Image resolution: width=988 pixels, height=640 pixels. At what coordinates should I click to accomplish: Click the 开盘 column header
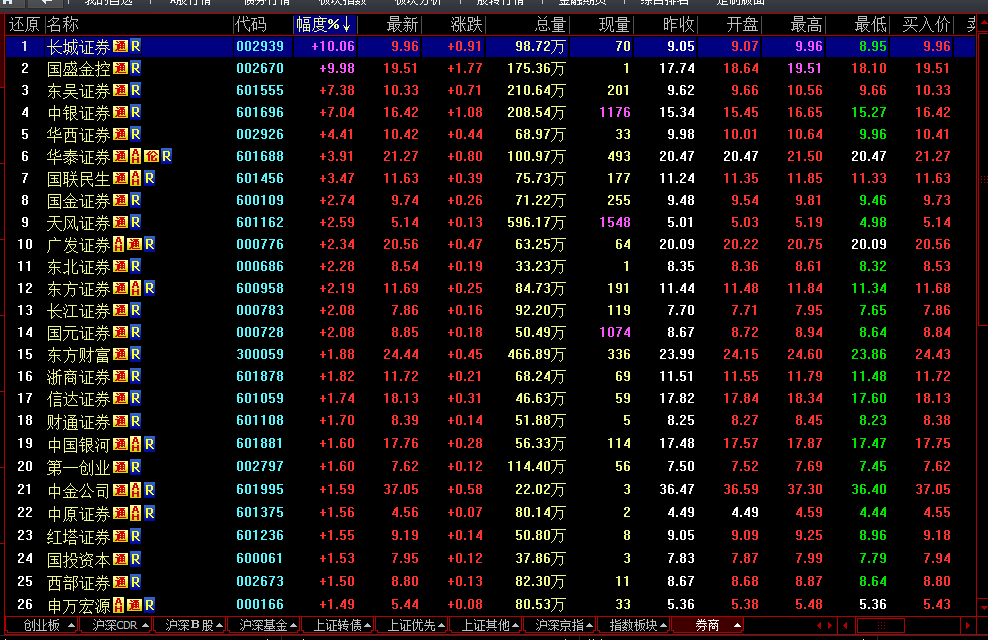742,25
